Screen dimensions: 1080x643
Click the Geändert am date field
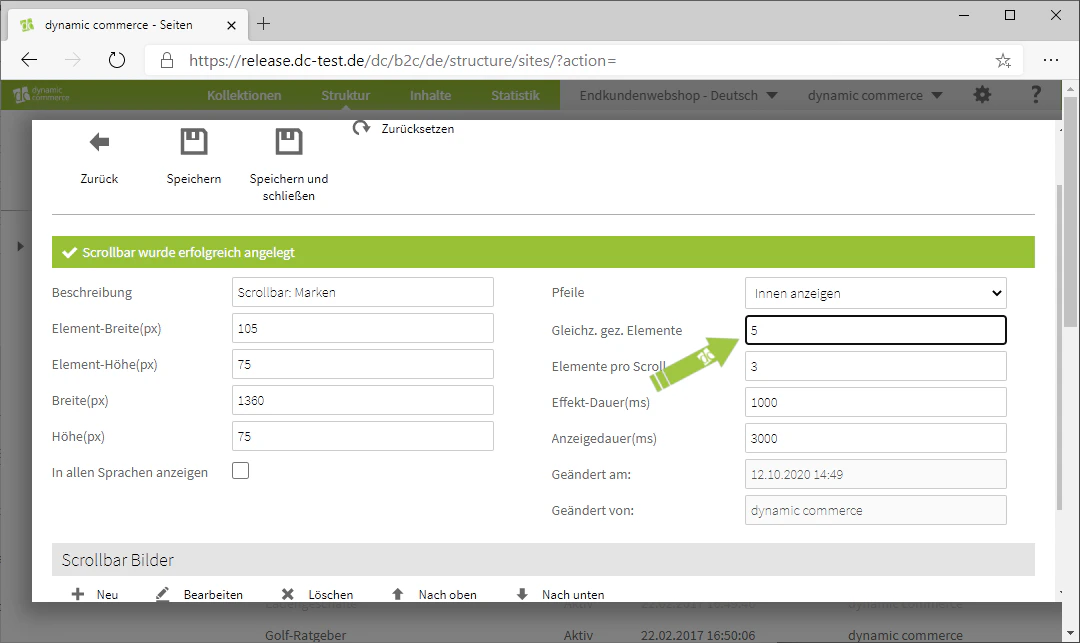click(x=875, y=474)
